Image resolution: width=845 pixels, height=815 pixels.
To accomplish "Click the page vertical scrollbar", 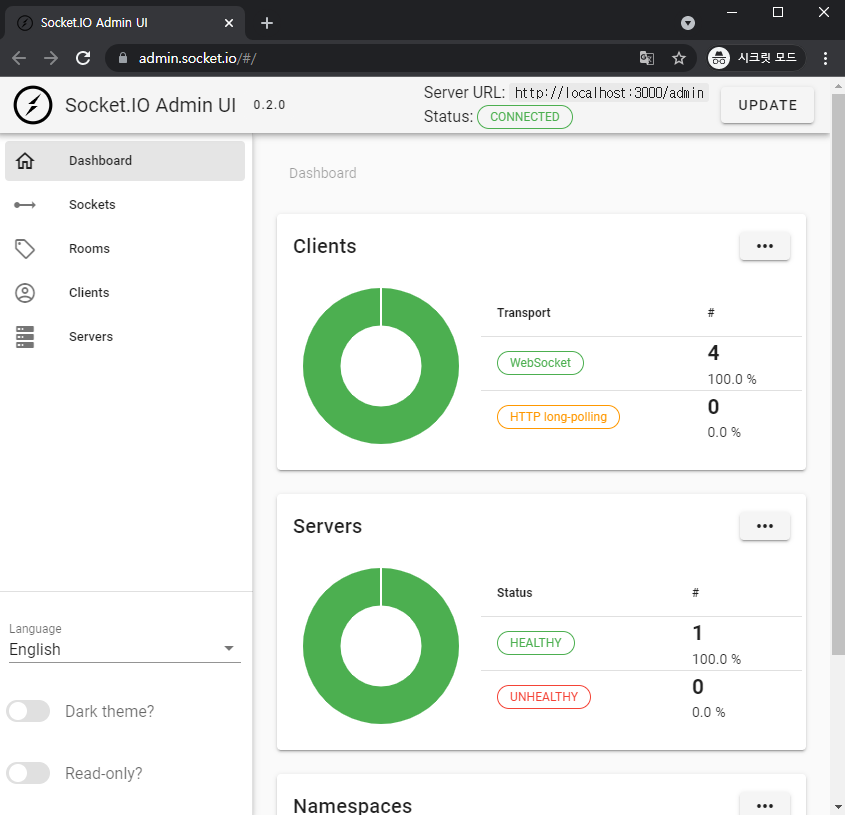I will 838,375.
